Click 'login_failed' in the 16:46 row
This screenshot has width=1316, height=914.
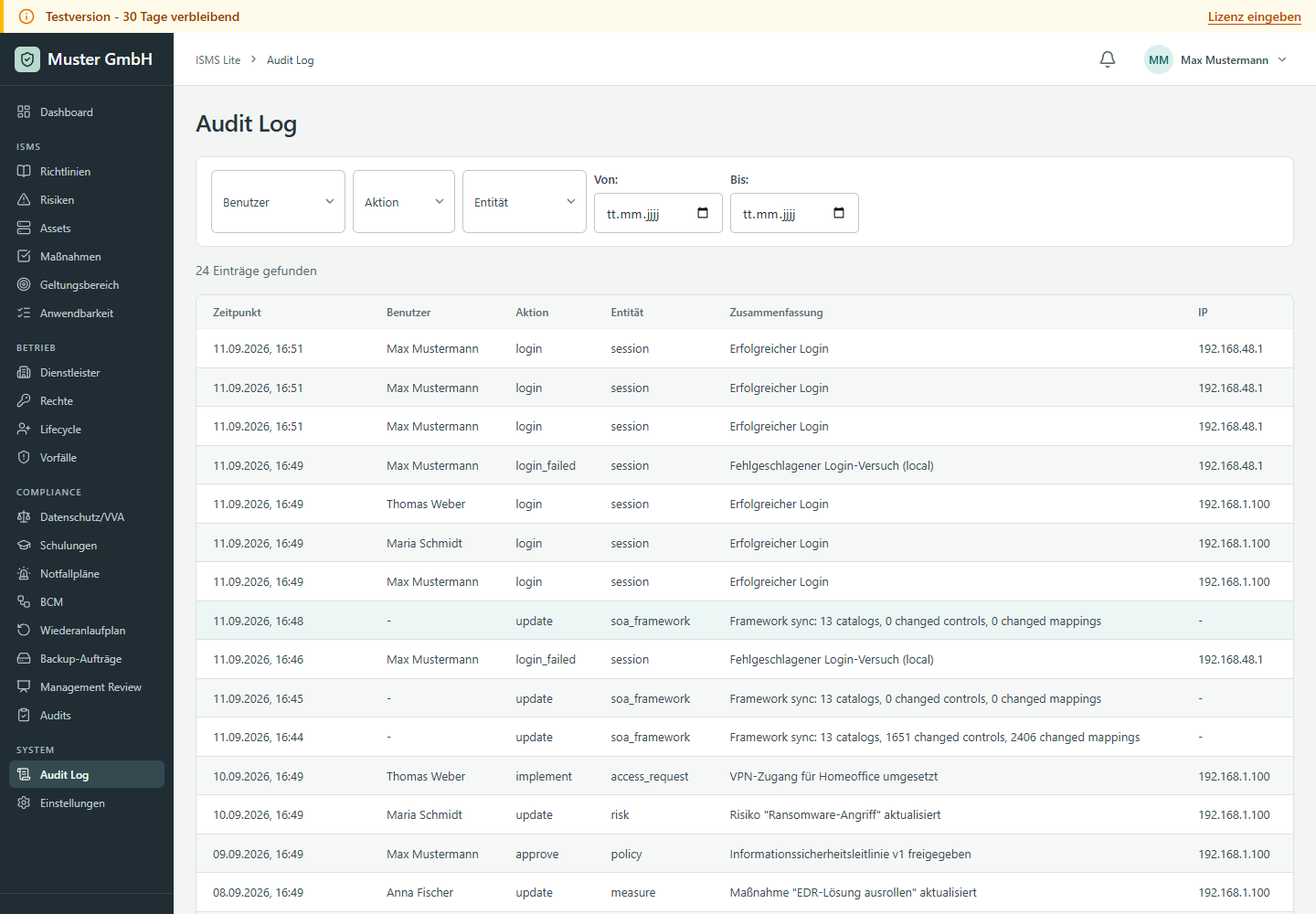(546, 659)
